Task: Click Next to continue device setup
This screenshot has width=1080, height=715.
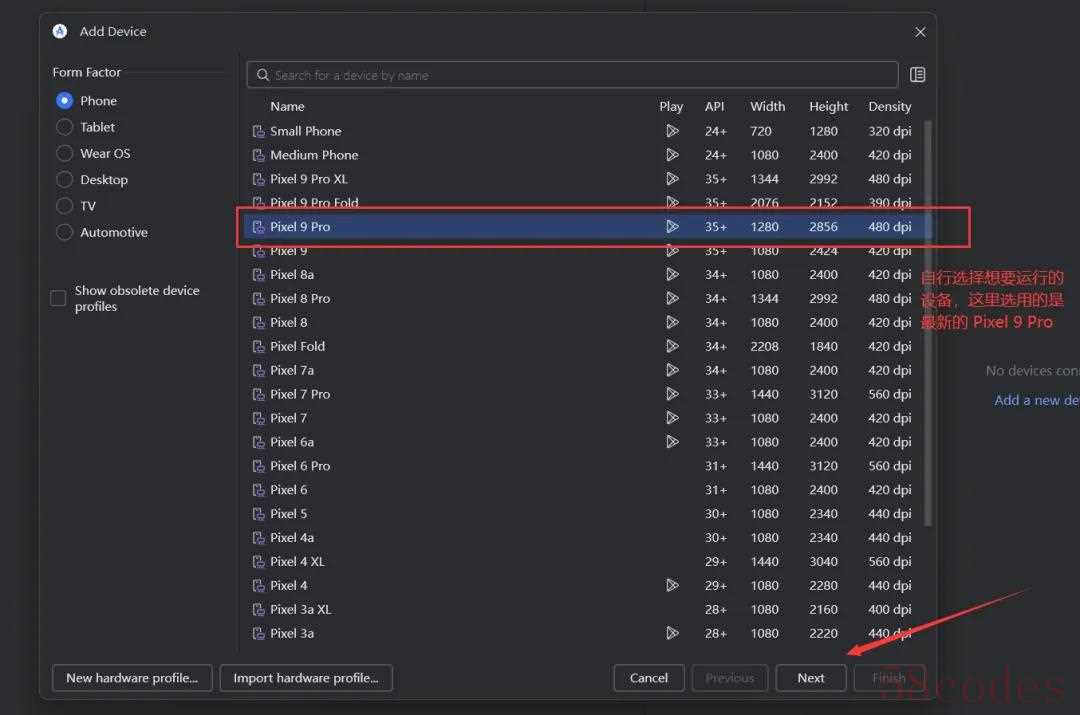Action: (811, 678)
